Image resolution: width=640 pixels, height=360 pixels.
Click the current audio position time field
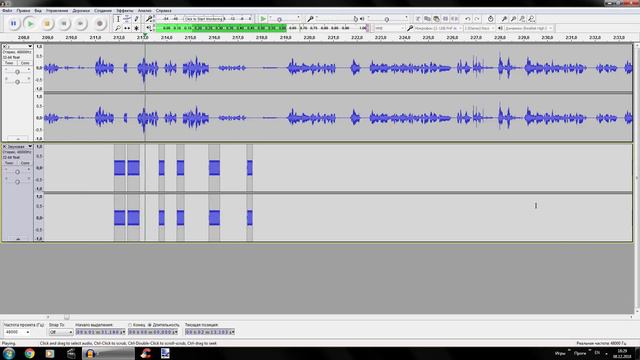[x=210, y=332]
